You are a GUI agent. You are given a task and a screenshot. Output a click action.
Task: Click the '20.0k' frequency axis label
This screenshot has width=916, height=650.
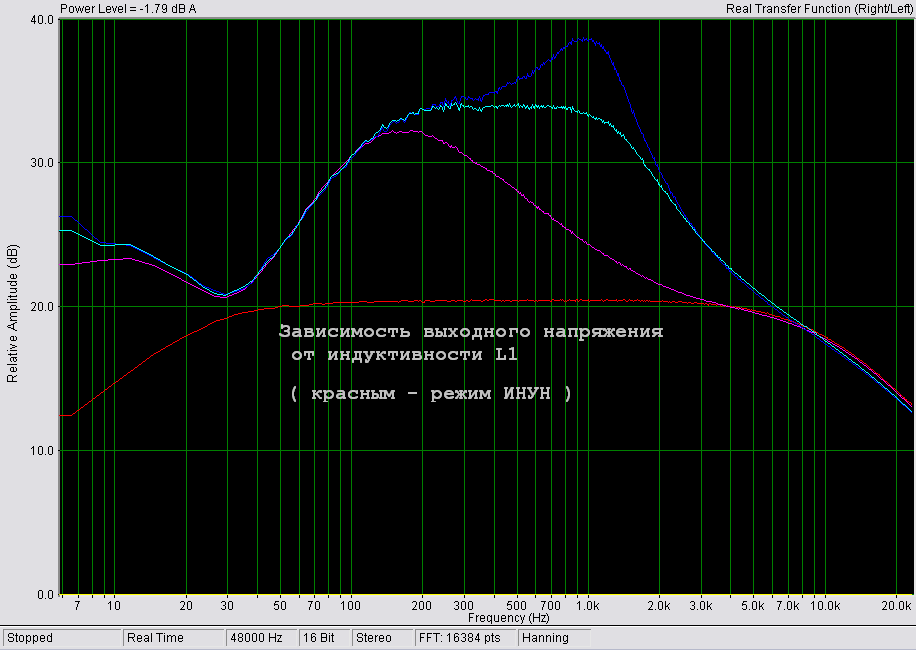896,606
